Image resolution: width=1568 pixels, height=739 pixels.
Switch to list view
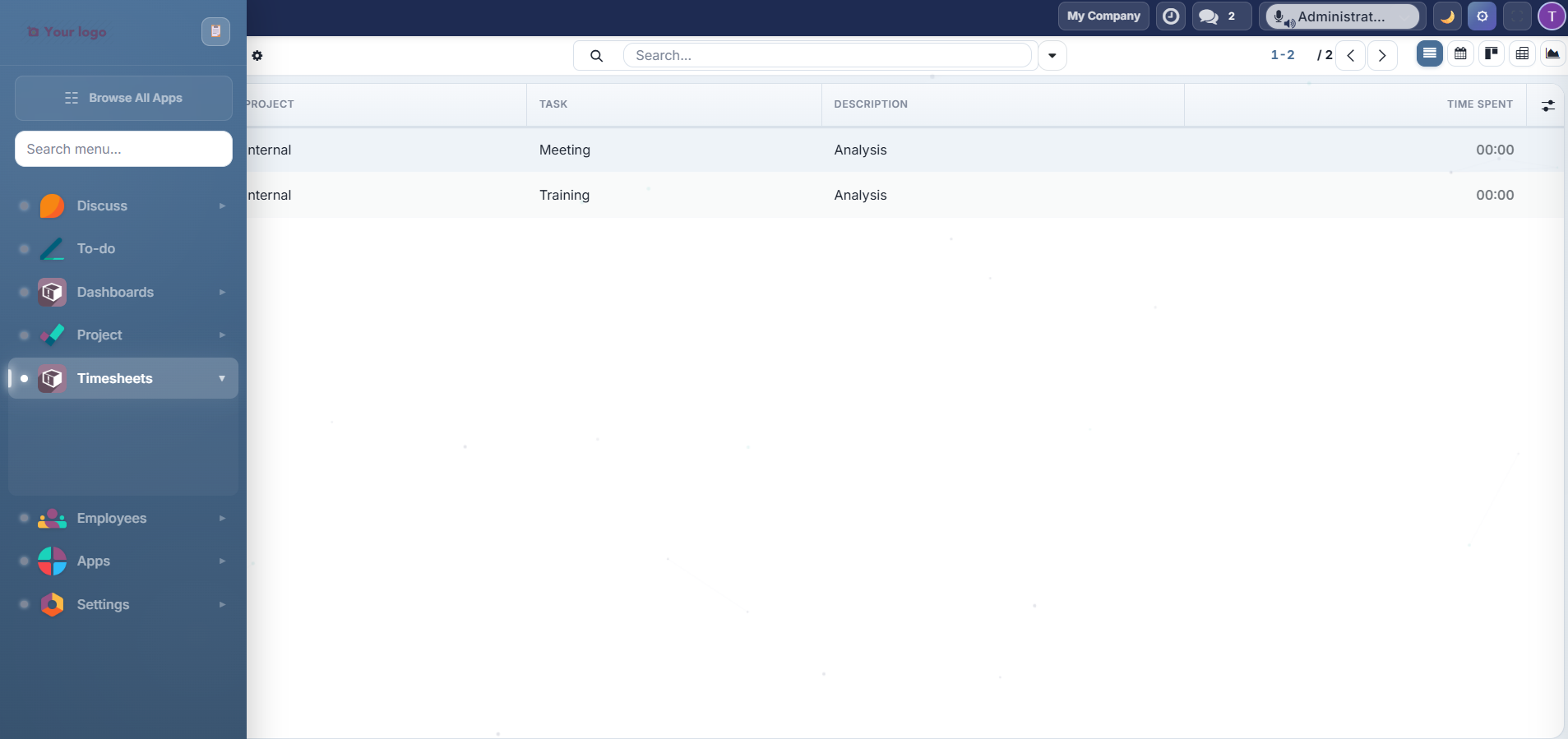[x=1430, y=54]
